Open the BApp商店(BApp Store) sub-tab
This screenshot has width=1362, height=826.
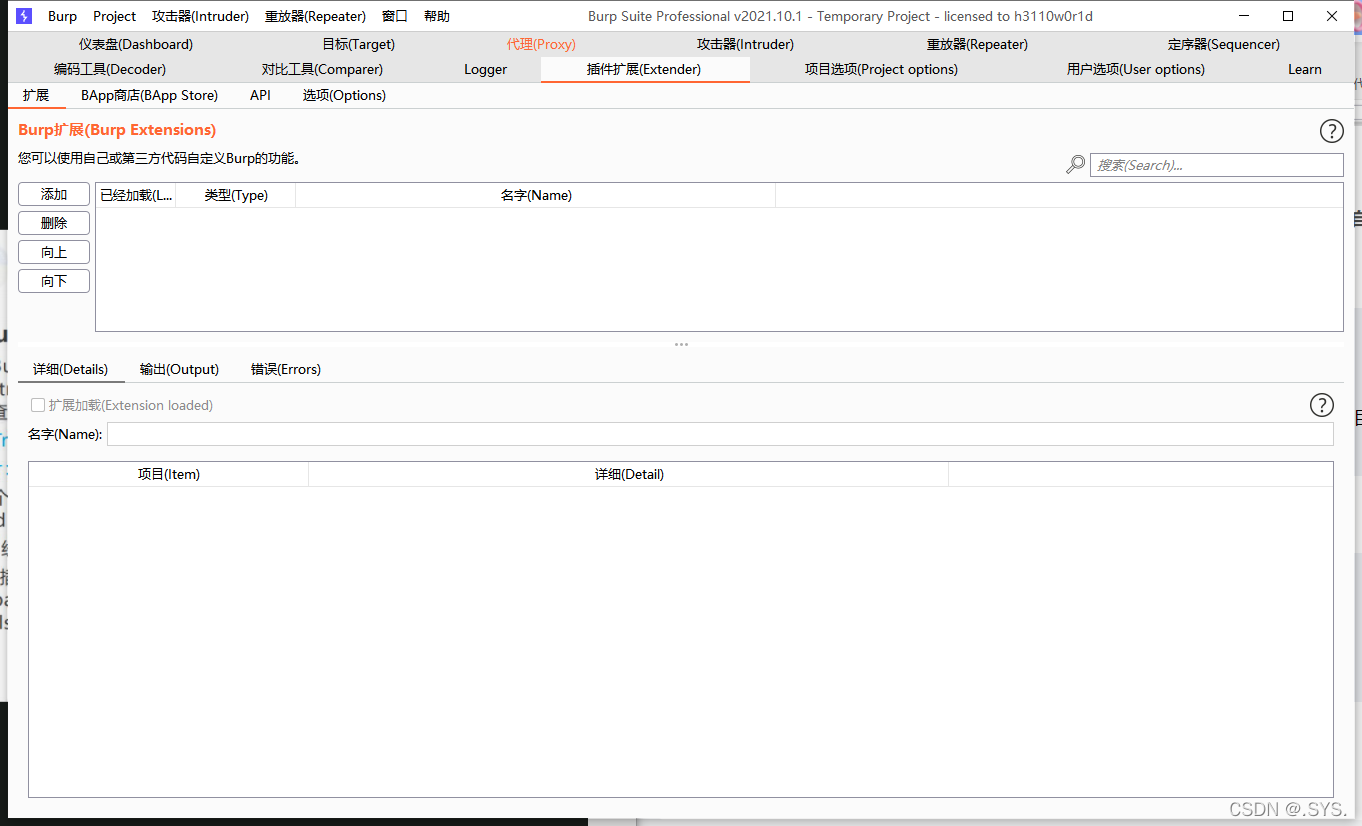point(149,95)
